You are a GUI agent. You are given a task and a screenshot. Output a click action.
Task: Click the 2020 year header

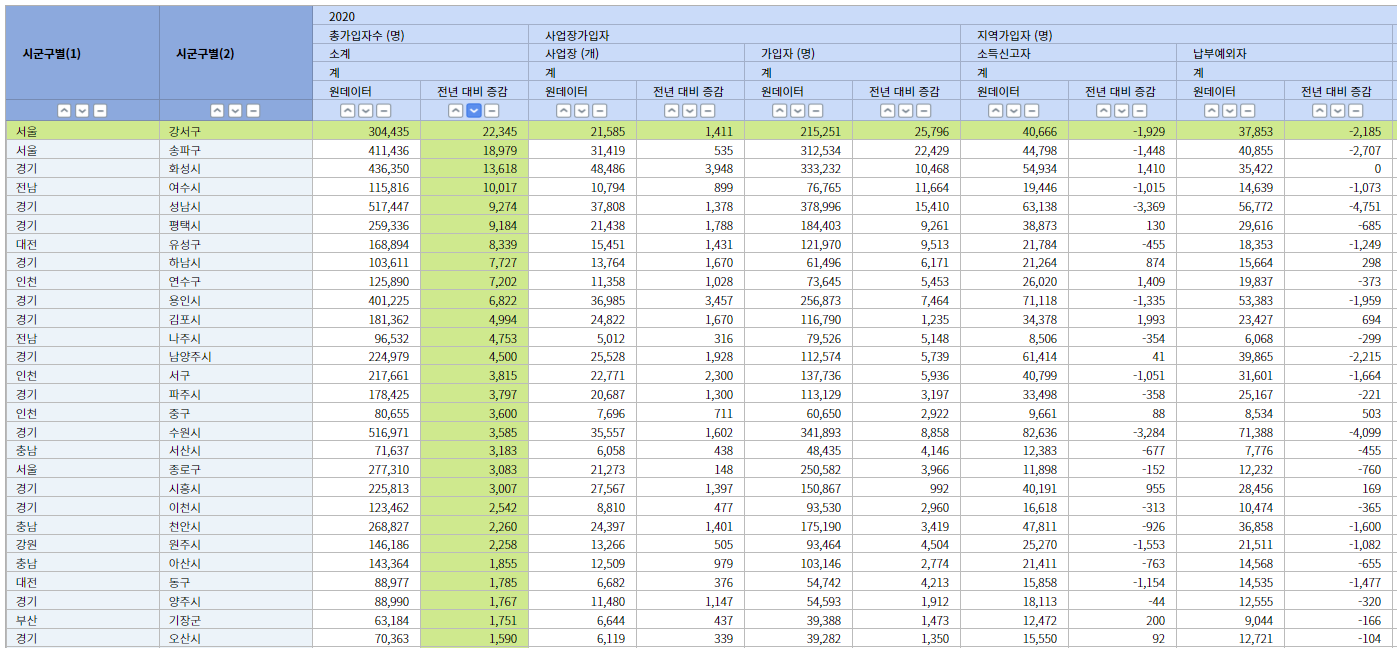pos(853,16)
